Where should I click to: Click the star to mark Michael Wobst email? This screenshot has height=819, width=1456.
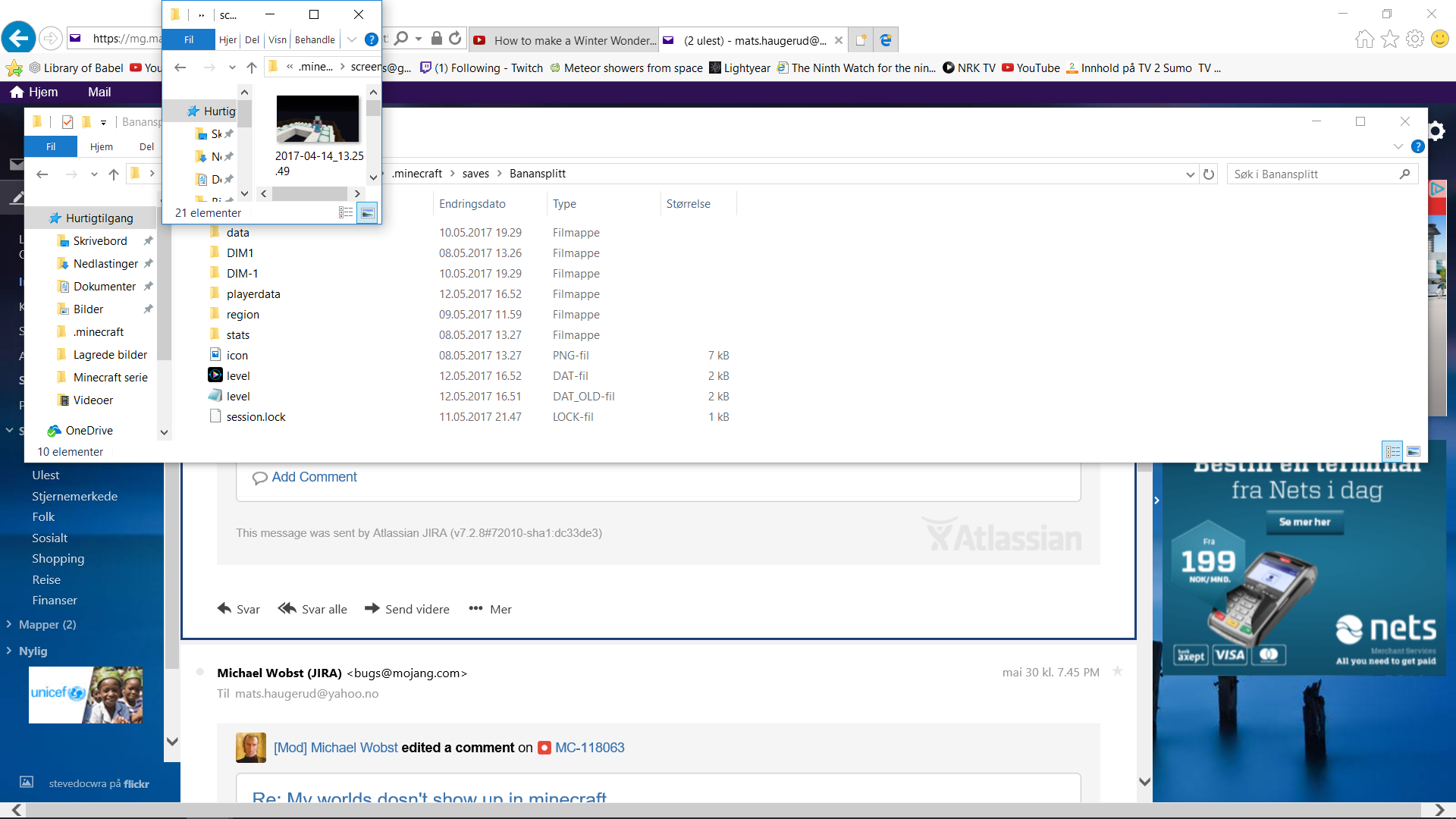coord(1117,672)
